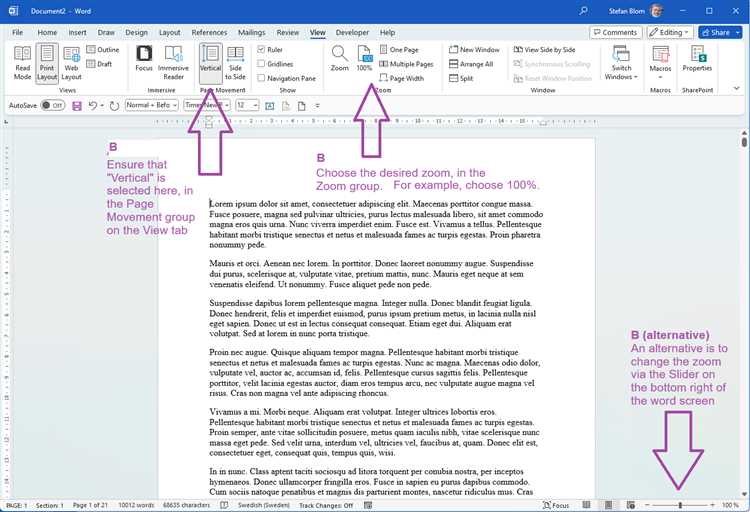Open Macros dropdown

[x=660, y=63]
